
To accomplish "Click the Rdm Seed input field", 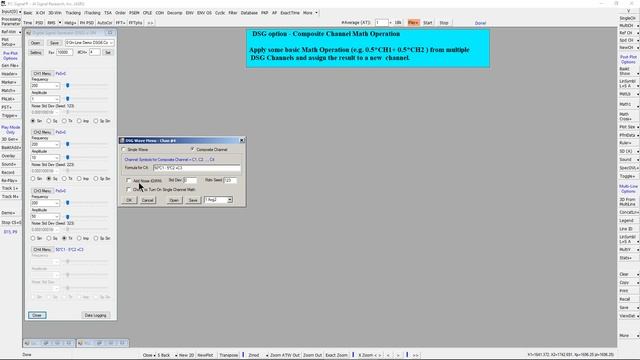I will pyautogui.click(x=230, y=180).
